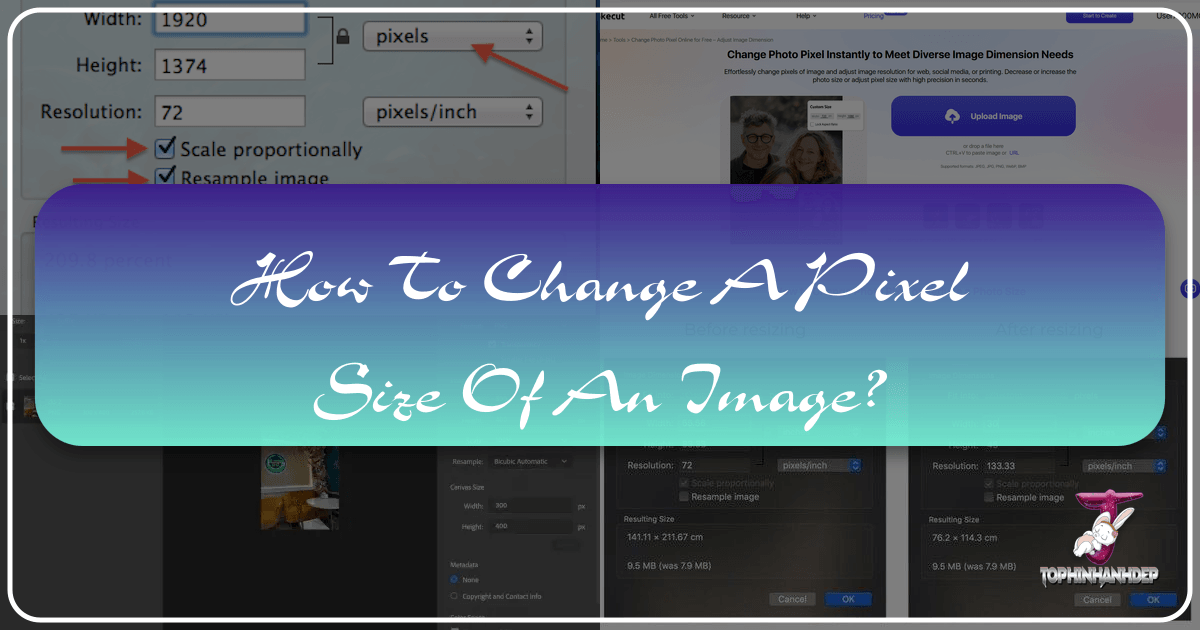
Task: Click the aspect ratio lock icon
Action: pos(343,37)
